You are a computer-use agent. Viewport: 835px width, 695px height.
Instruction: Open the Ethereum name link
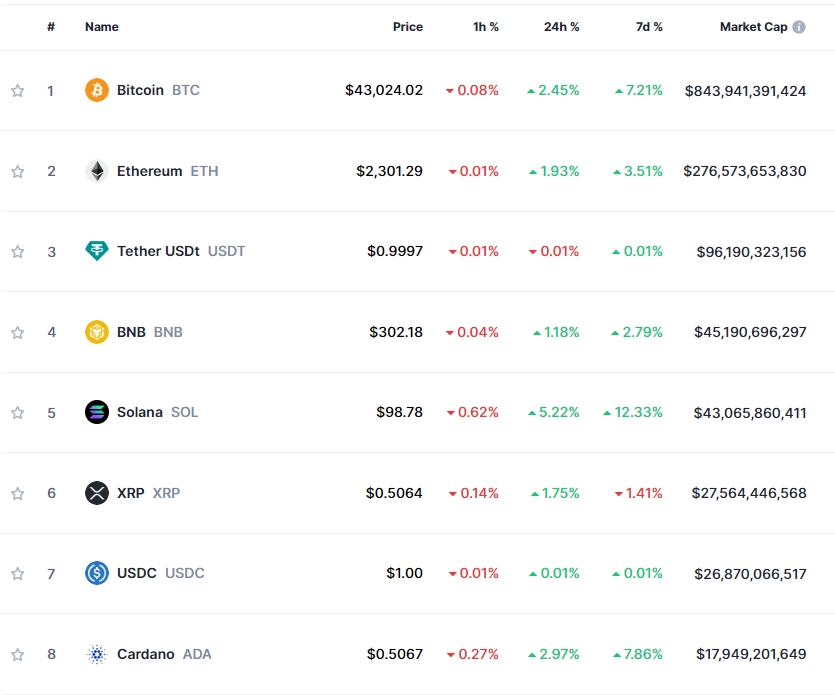point(149,171)
